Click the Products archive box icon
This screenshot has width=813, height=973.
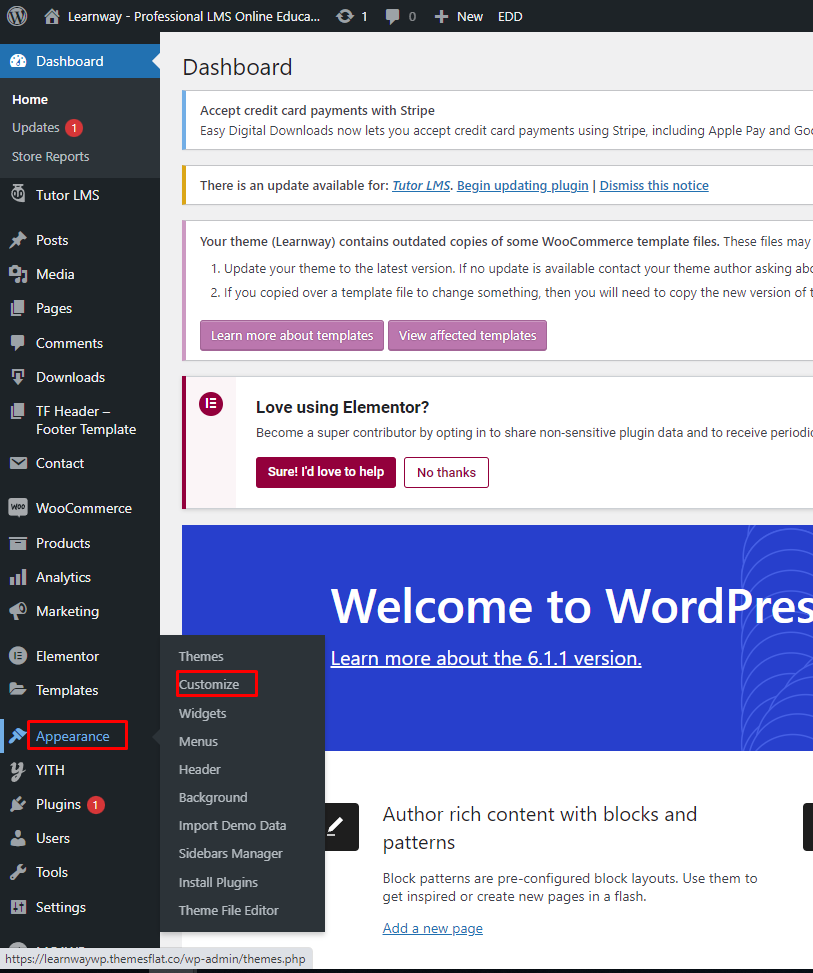[18, 543]
